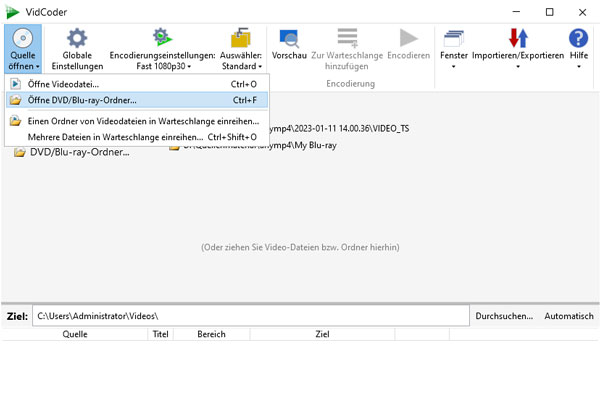Open the Hilfe question mark icon
Screen dimensions: 600x410
(x=579, y=38)
